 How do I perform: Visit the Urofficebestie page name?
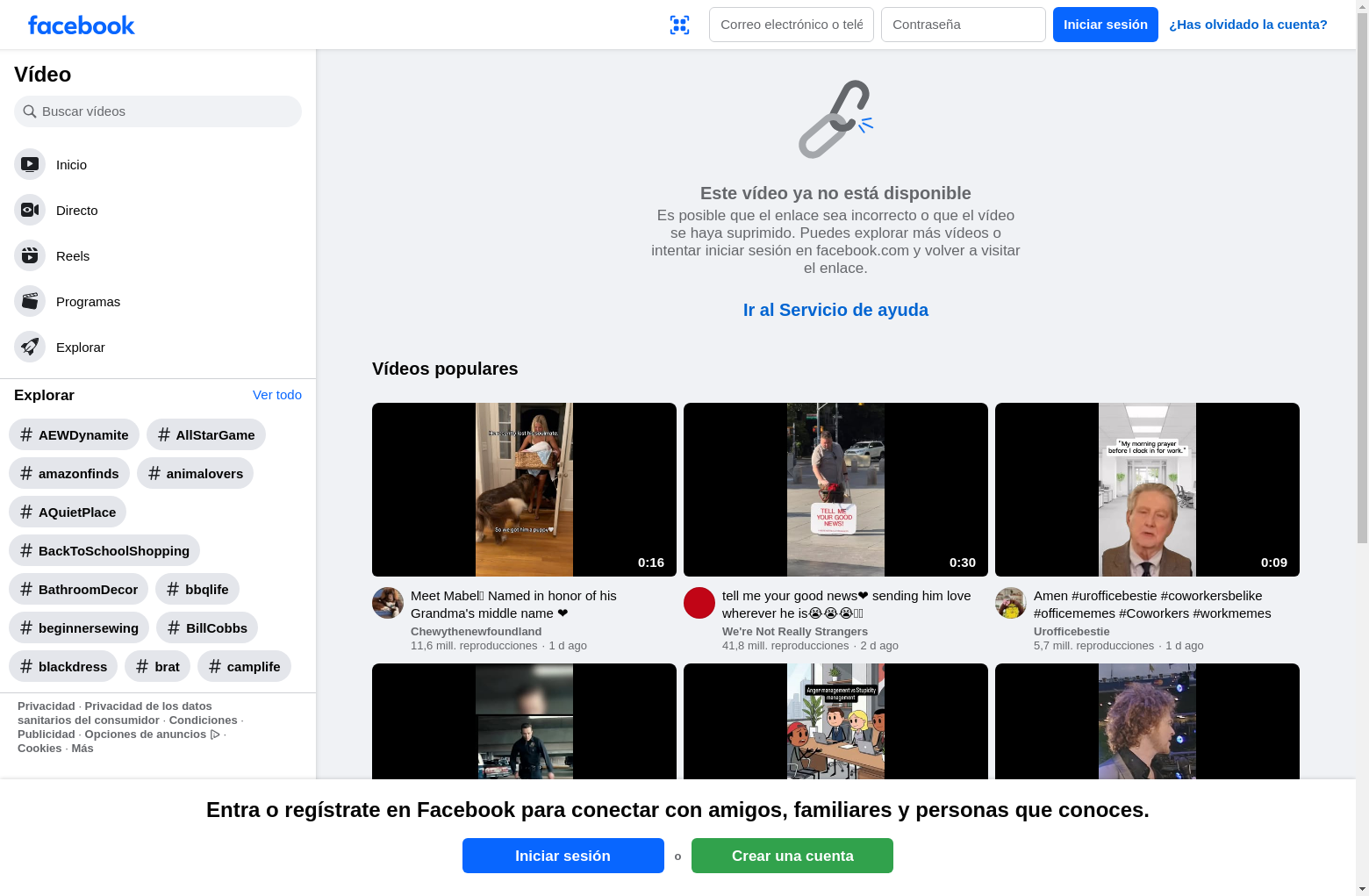tap(1072, 631)
